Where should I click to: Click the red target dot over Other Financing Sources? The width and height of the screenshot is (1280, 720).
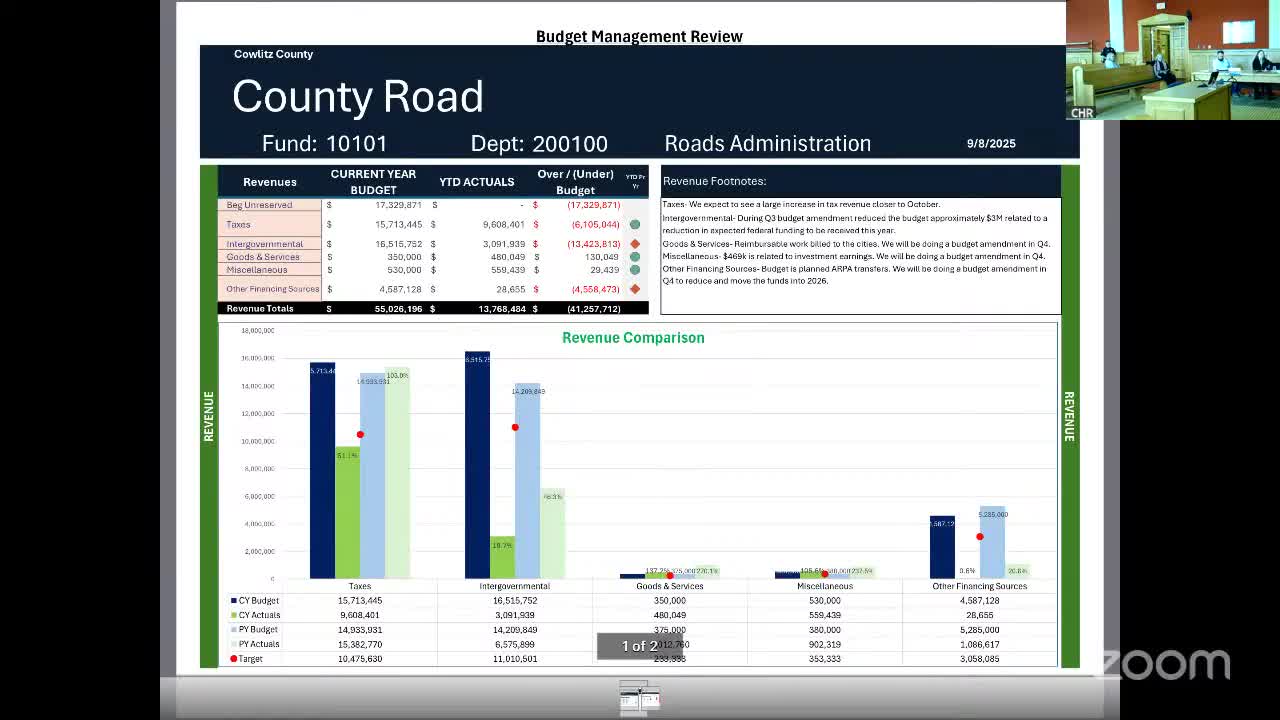click(x=980, y=536)
